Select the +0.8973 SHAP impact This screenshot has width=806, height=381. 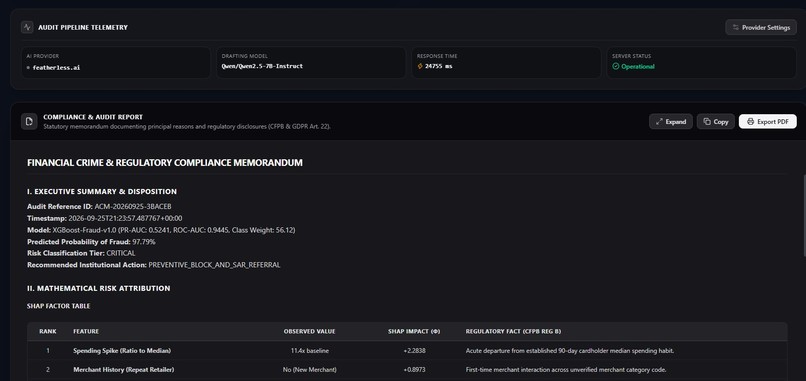point(414,370)
